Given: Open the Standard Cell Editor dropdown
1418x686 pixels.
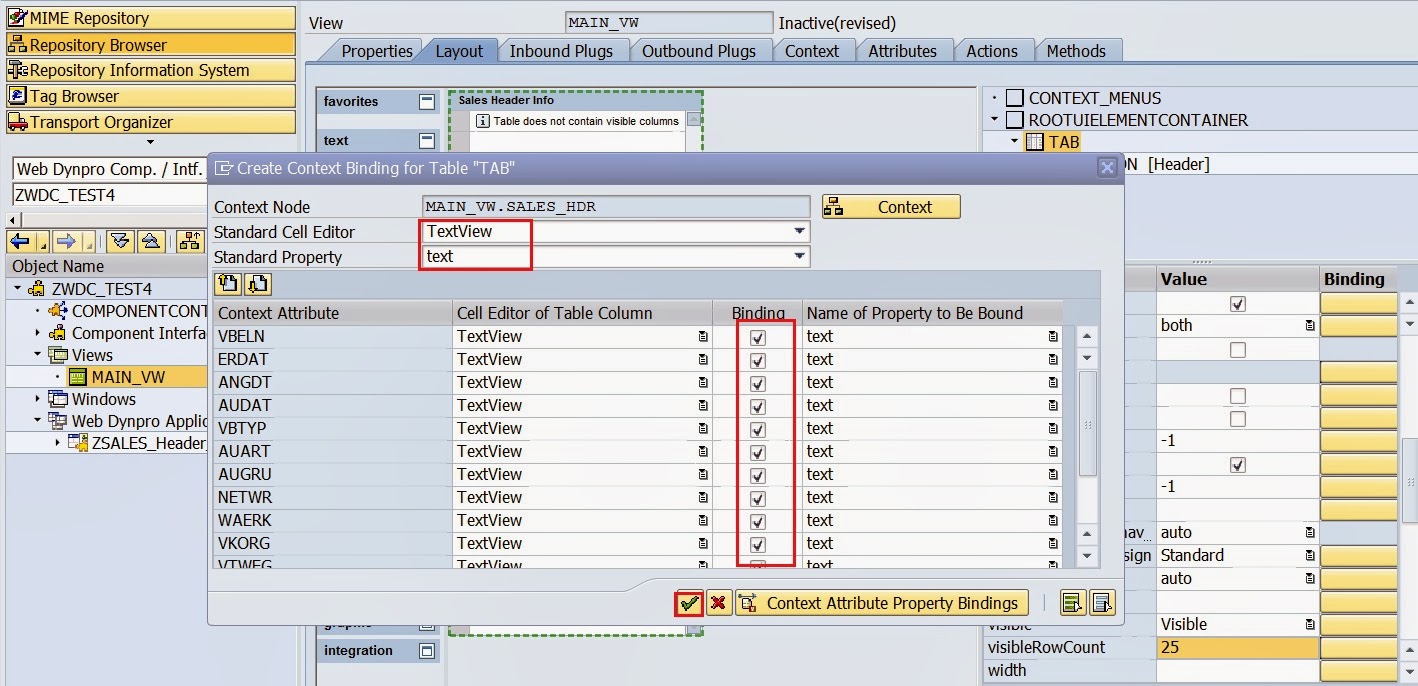Looking at the screenshot, I should (x=800, y=231).
